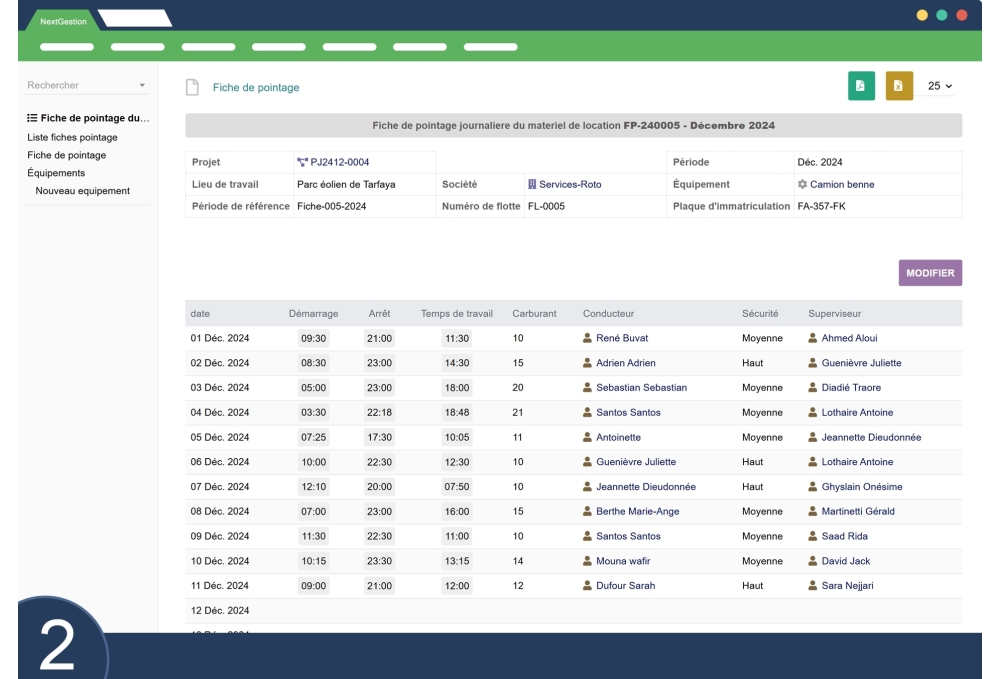Open the 25 rows-per-page dropdown
Screen dimensions: 1000x679
[x=938, y=87]
